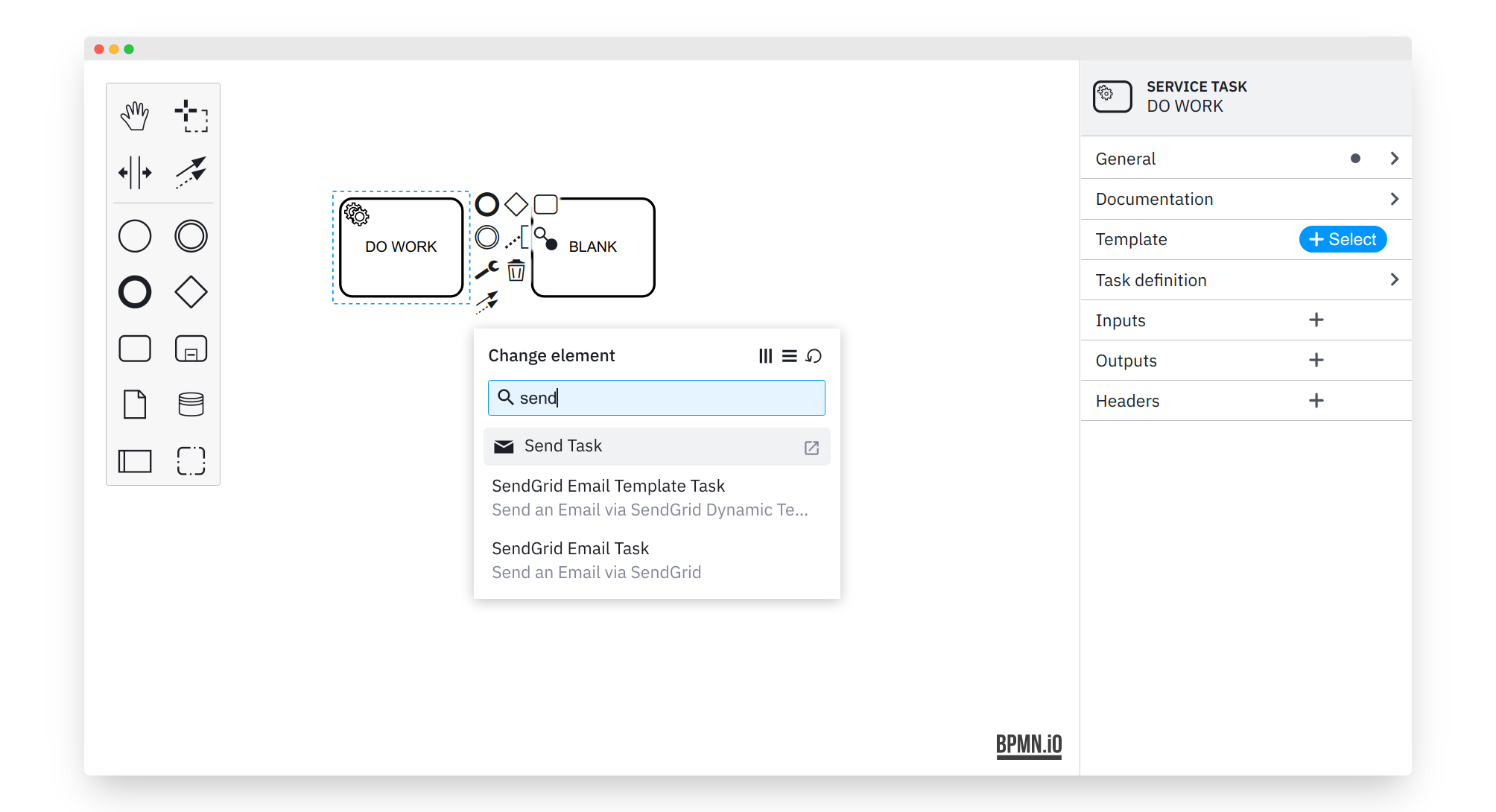1496x812 pixels.
Task: Click the wrench change-element icon
Action: 487,270
